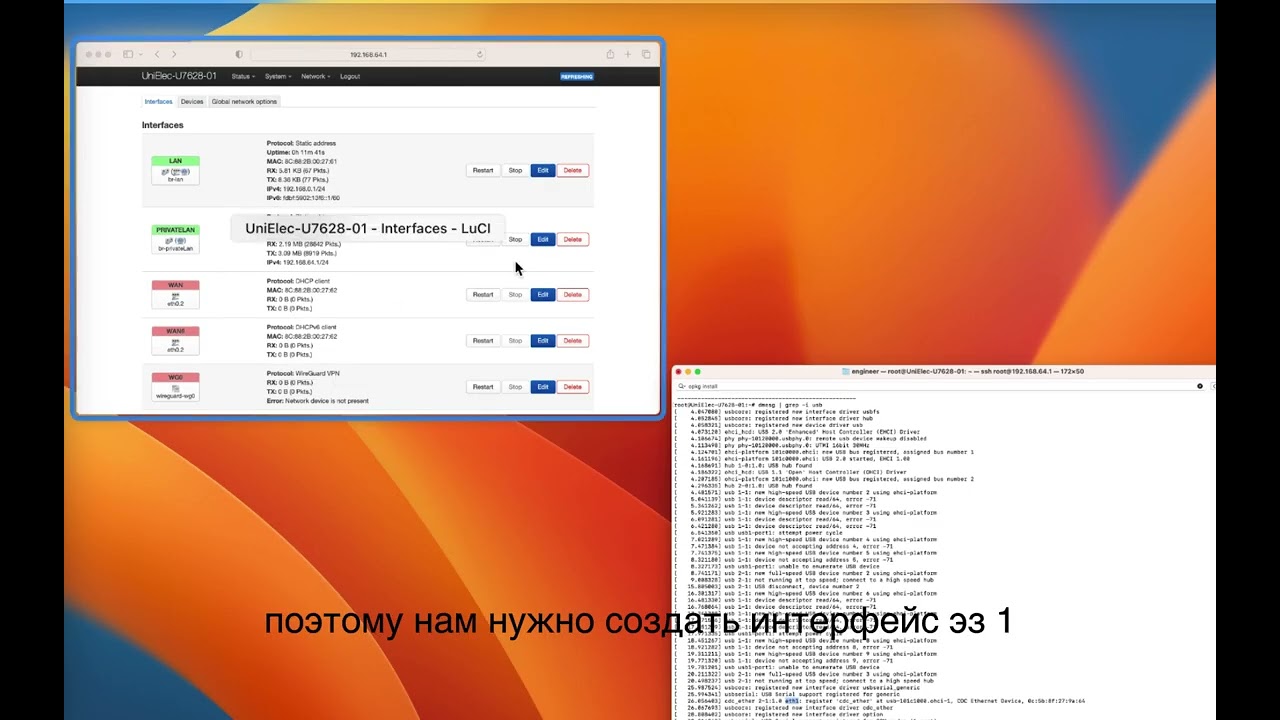
Task: Go back with Safari's back arrow
Action: tap(157, 54)
